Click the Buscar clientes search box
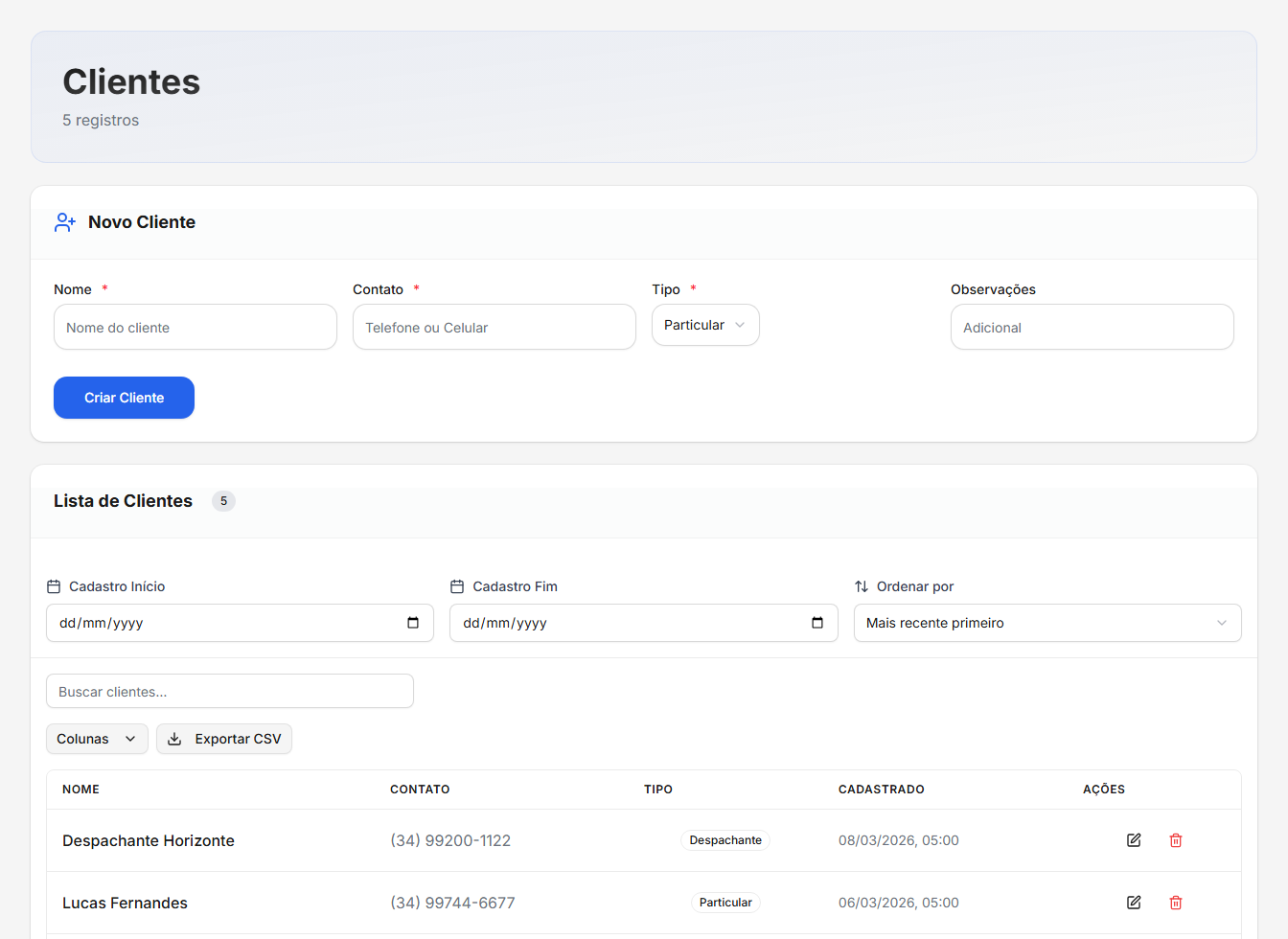This screenshot has width=1288, height=939. 230,692
